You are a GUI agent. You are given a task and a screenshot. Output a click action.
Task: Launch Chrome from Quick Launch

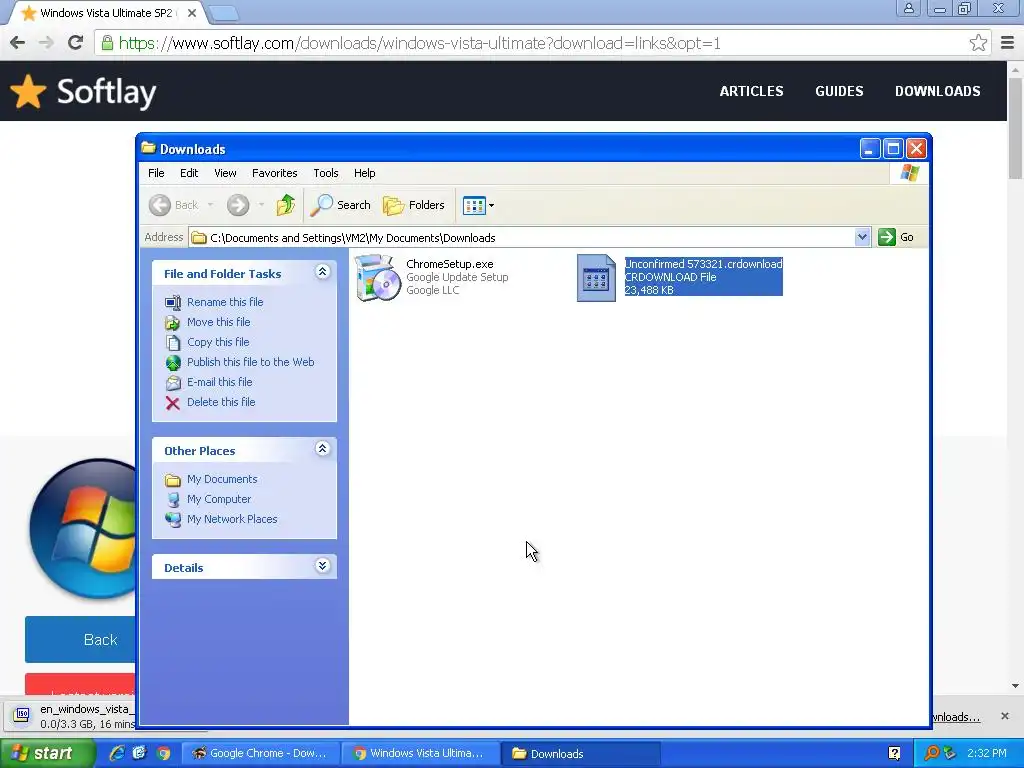[x=163, y=753]
